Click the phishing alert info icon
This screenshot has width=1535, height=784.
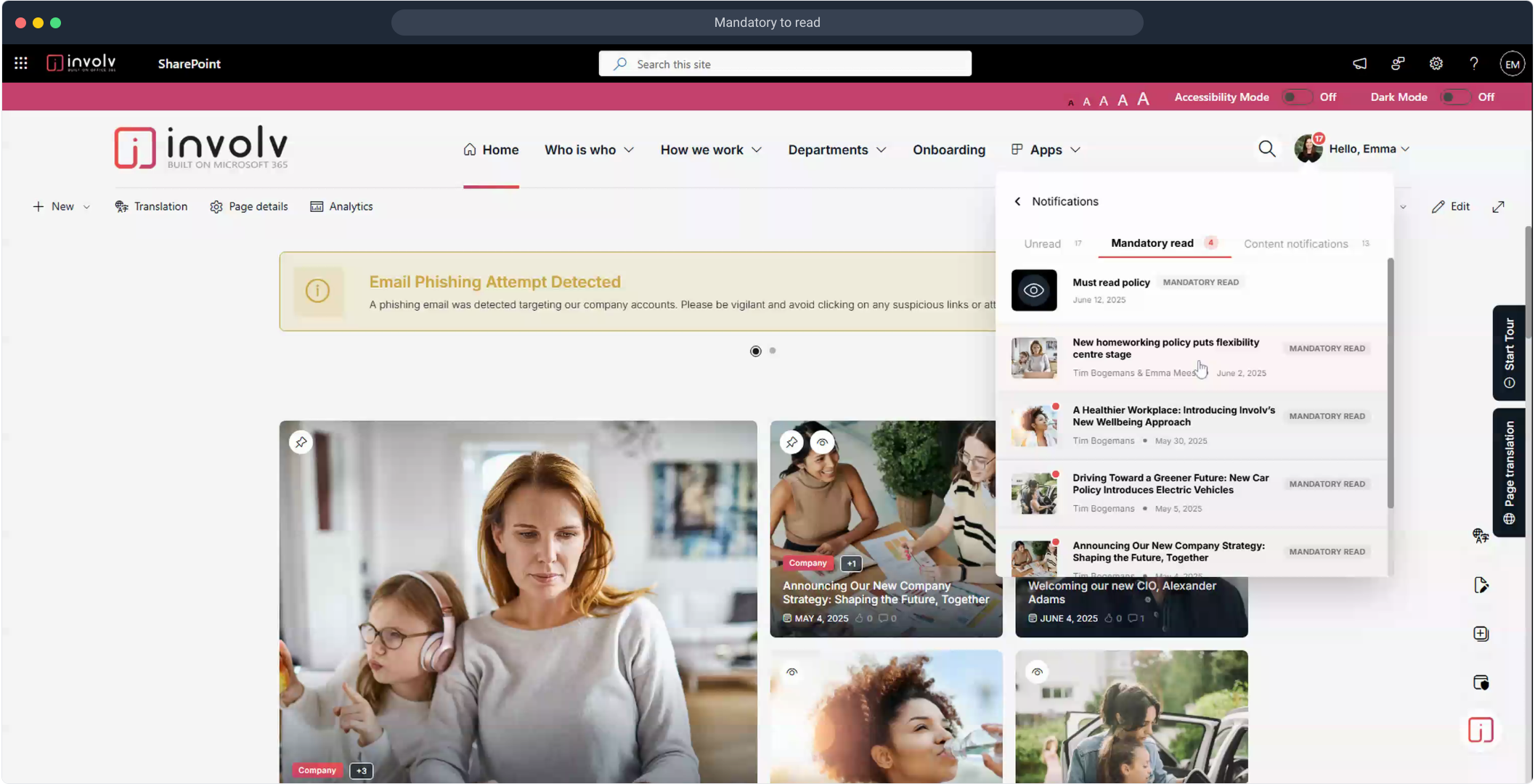coord(317,291)
